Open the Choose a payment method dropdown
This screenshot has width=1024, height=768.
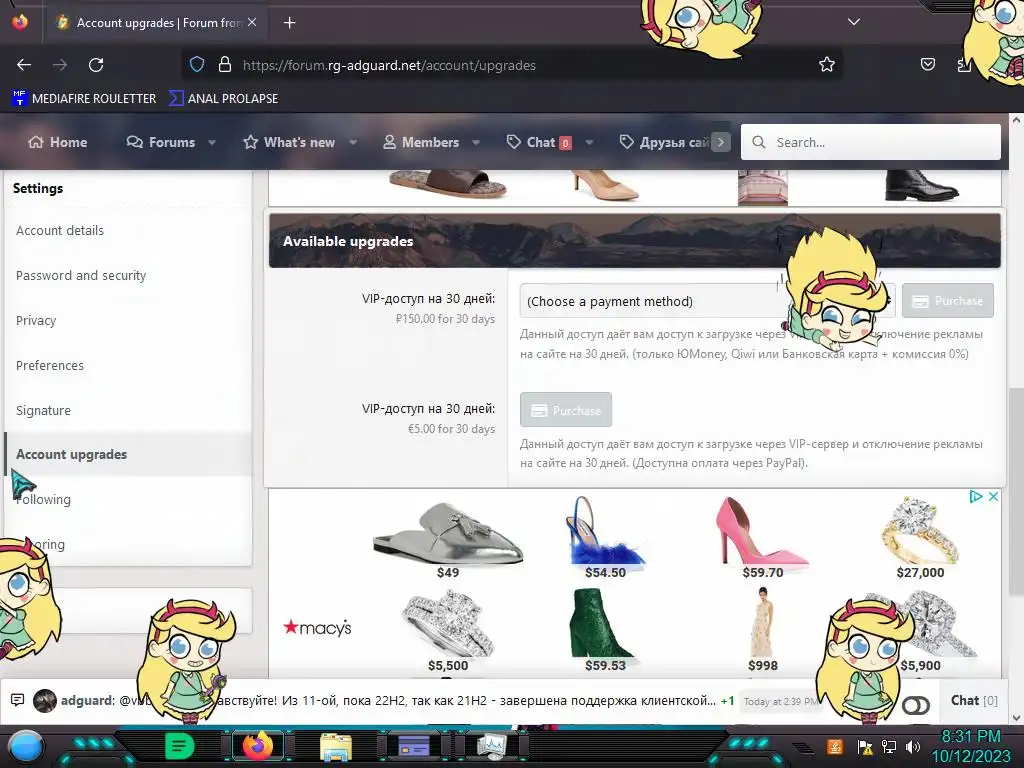coord(708,301)
